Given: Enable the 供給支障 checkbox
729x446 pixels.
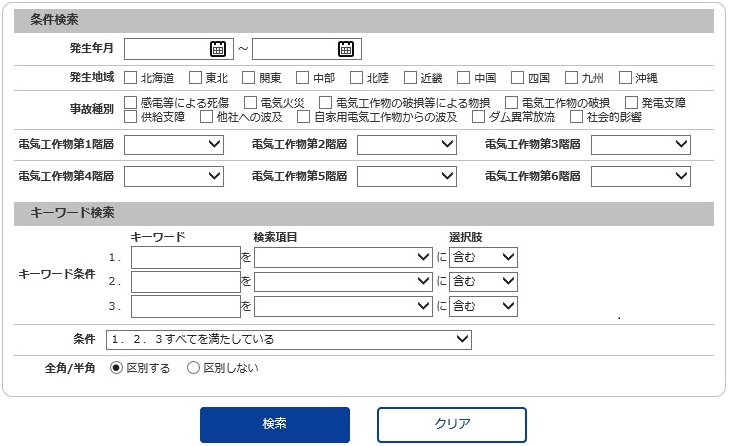Looking at the screenshot, I should point(131,117).
